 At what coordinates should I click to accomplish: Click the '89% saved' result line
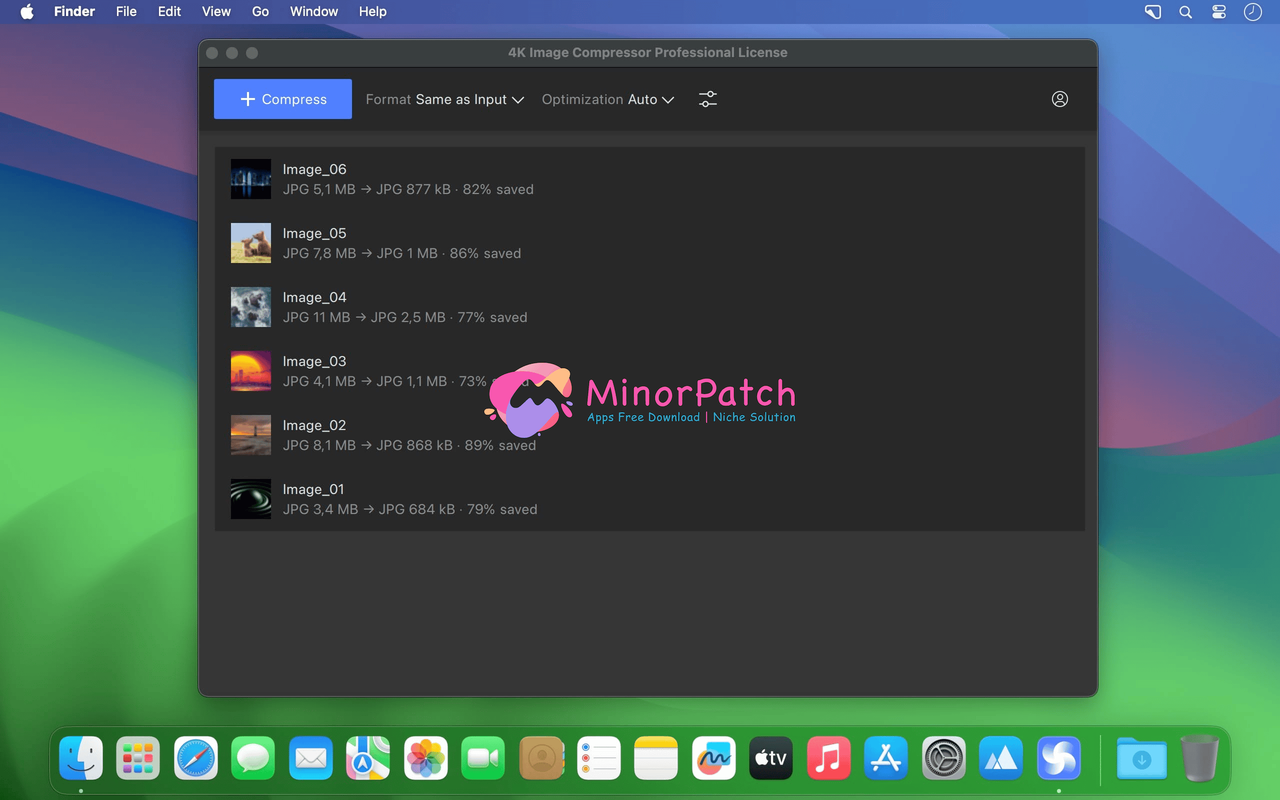(409, 445)
